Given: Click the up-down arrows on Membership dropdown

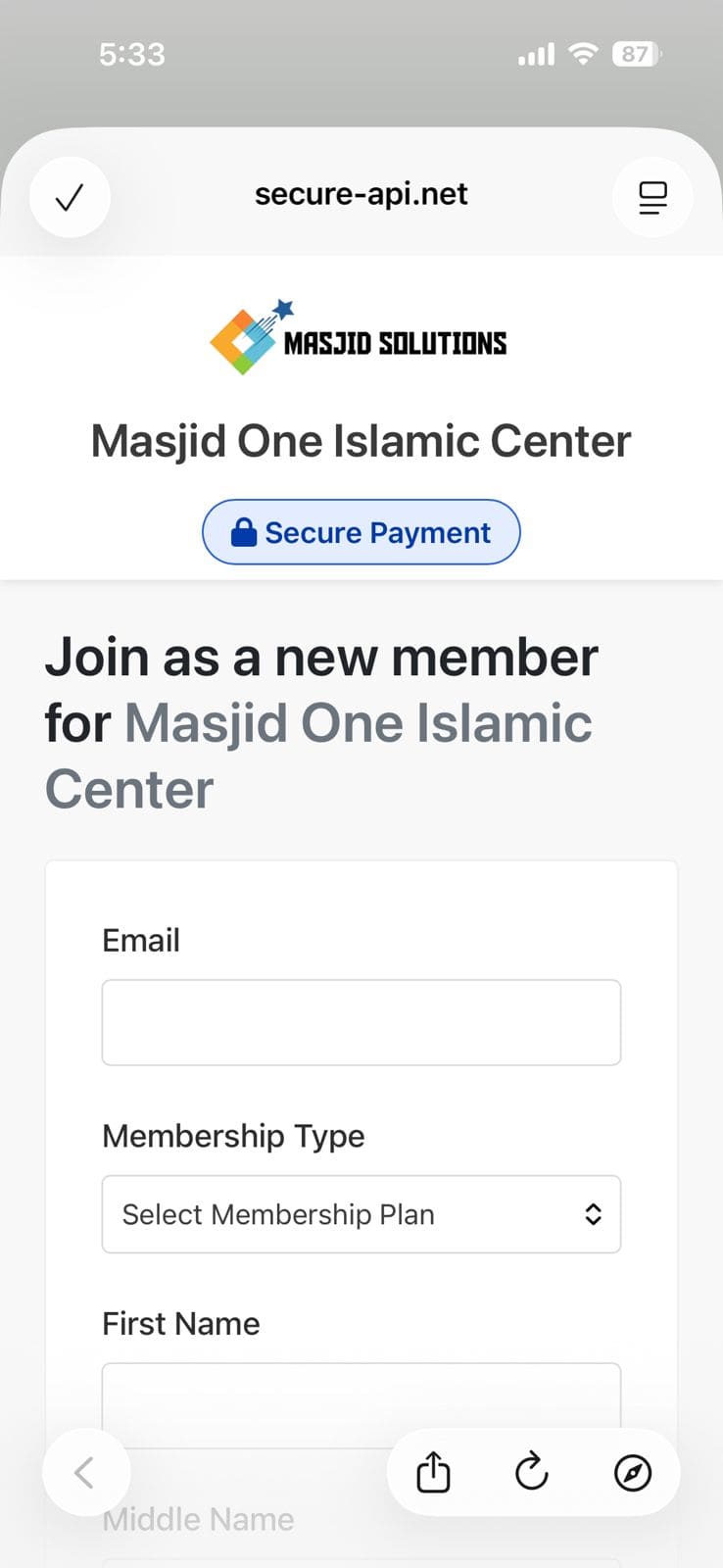Looking at the screenshot, I should [593, 1214].
